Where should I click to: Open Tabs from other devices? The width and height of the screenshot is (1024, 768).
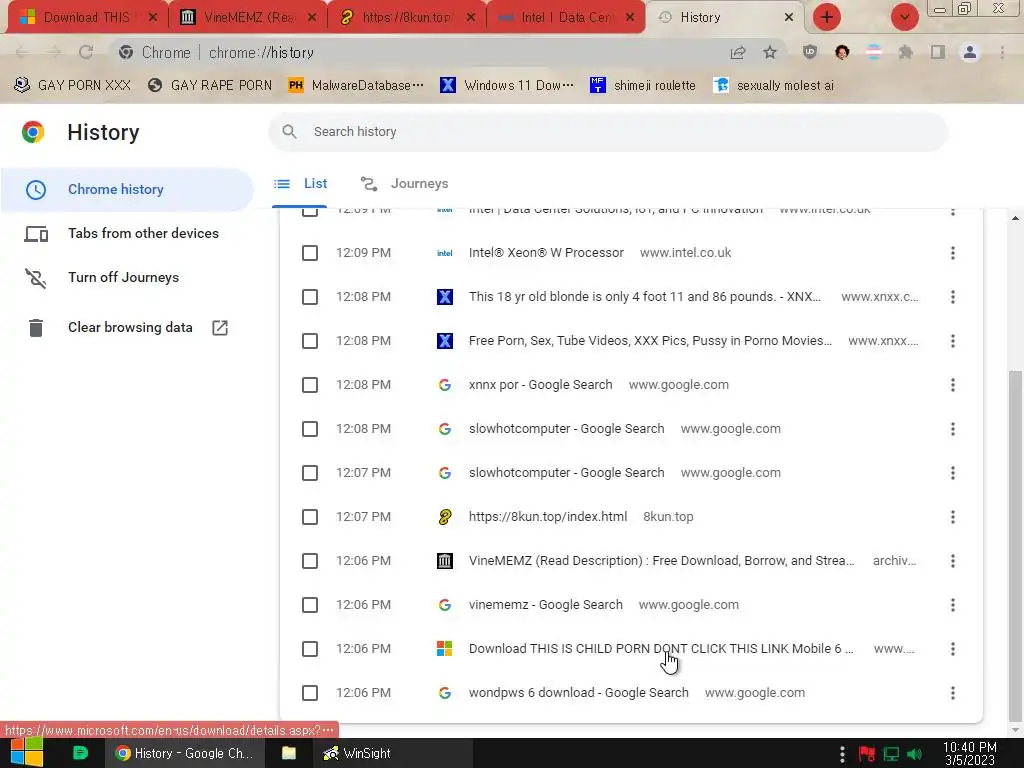tap(127, 233)
